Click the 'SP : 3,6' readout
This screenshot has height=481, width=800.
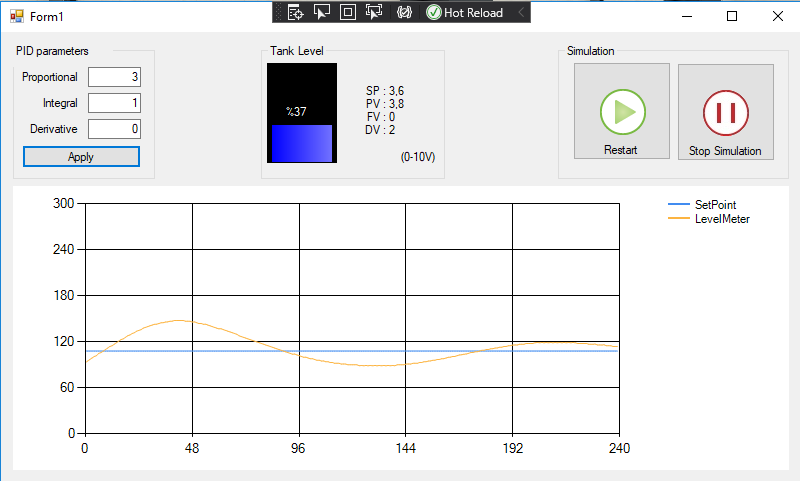tap(385, 91)
